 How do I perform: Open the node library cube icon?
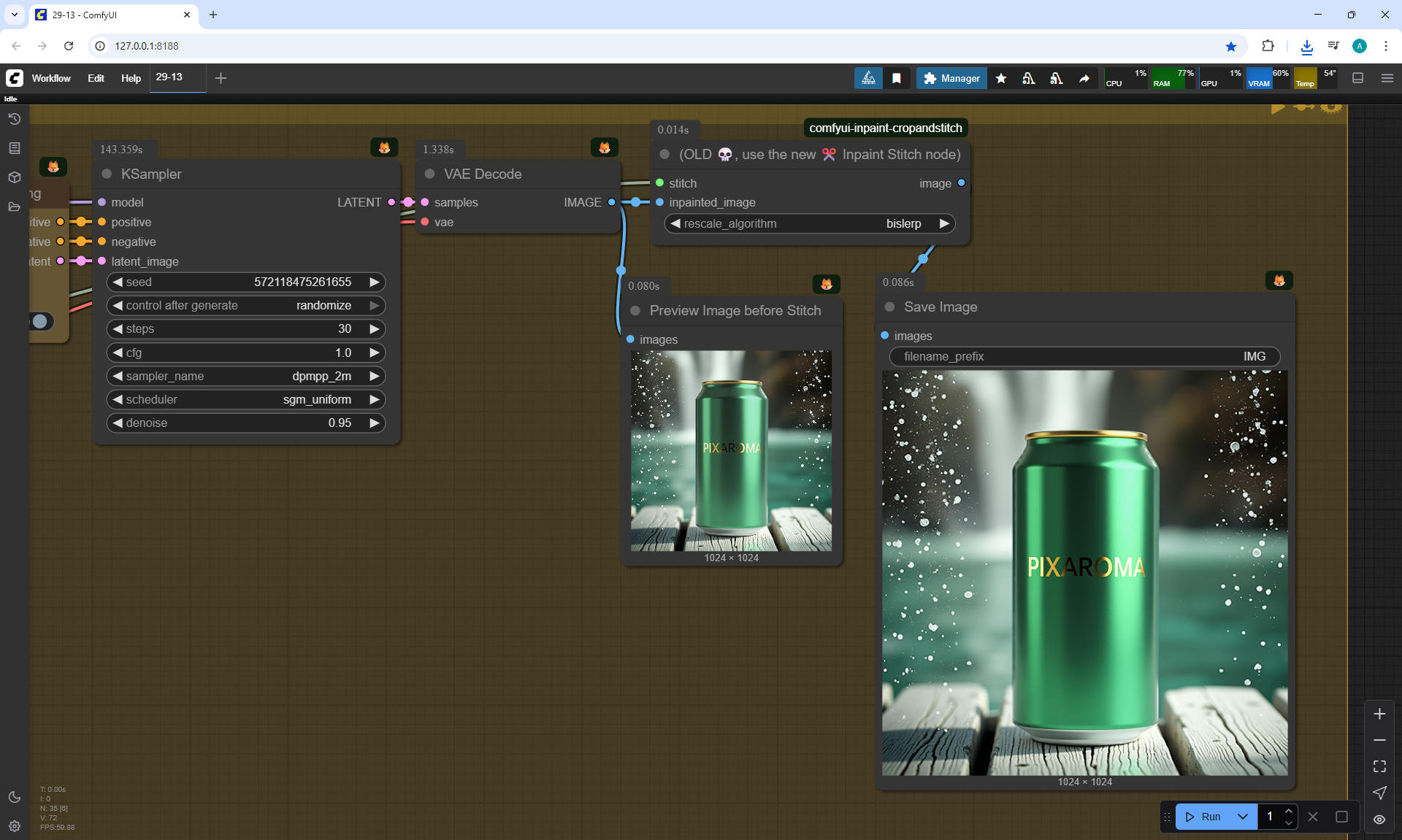point(14,177)
